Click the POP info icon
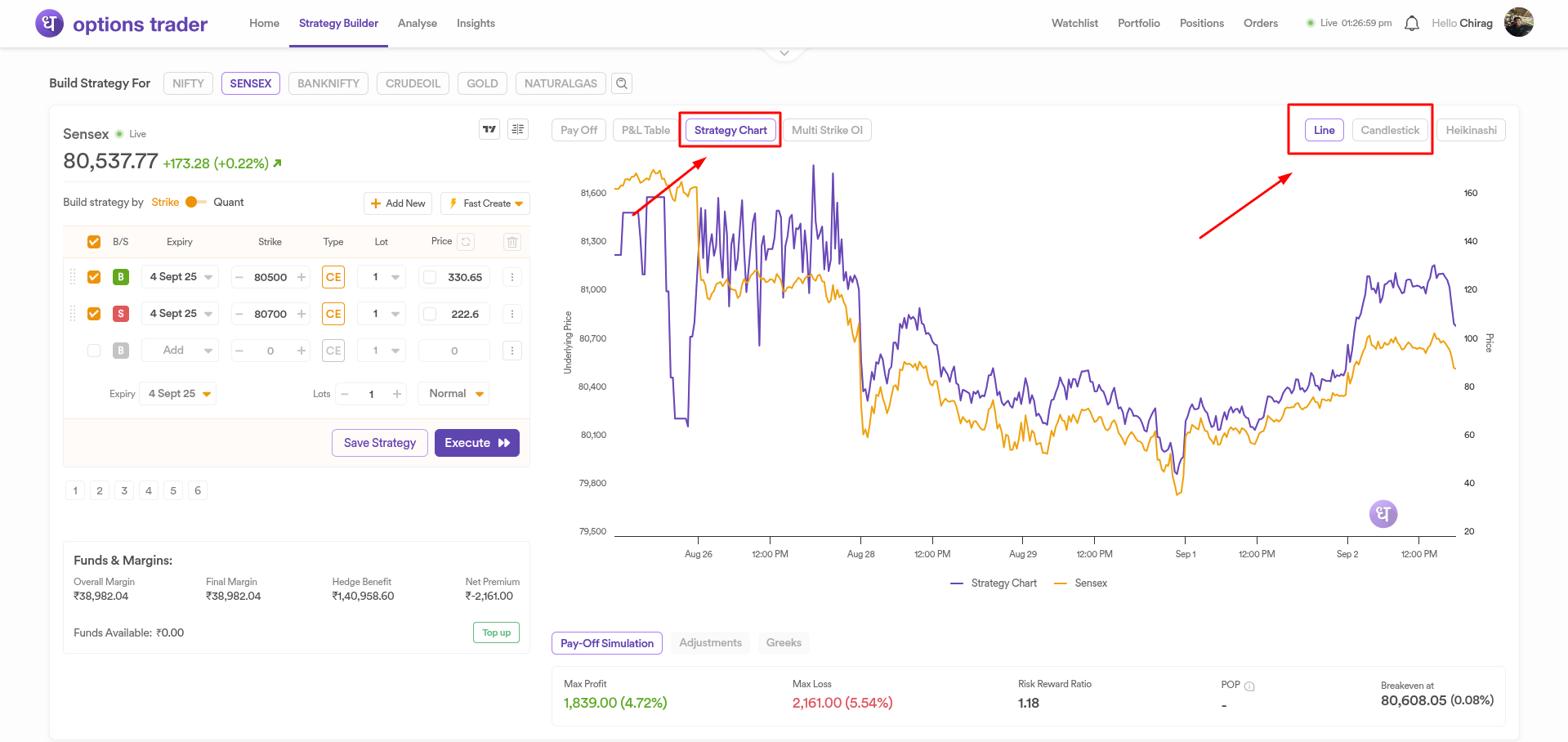 point(1249,686)
